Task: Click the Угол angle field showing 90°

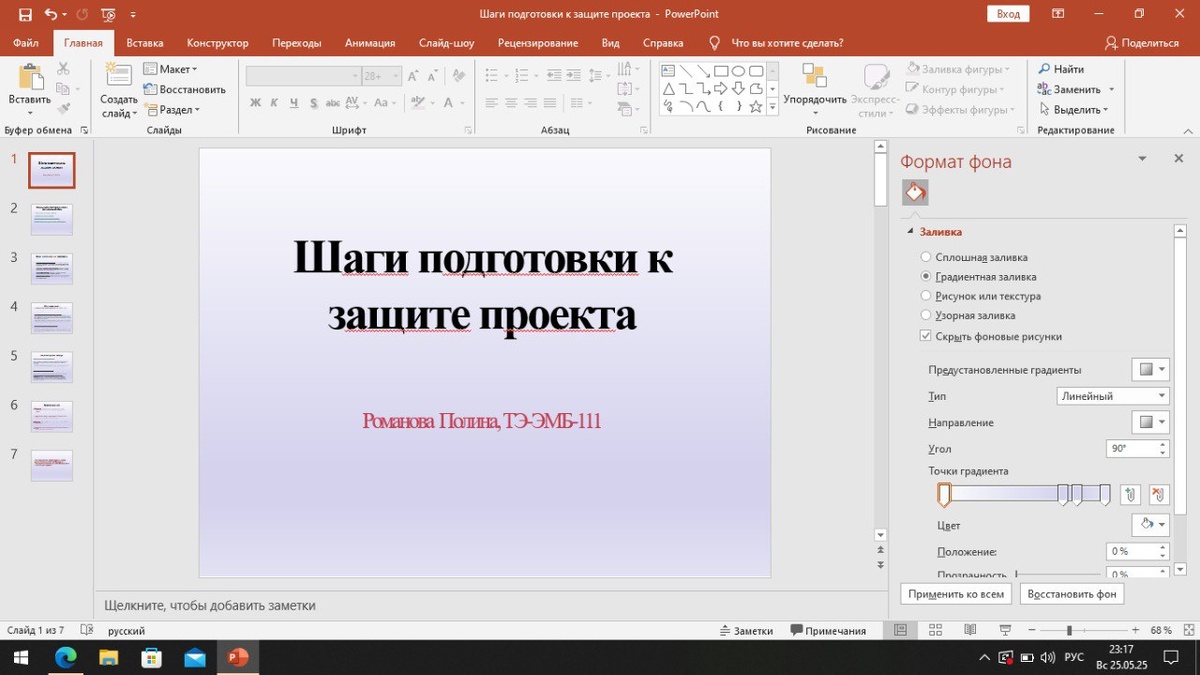Action: [1138, 449]
